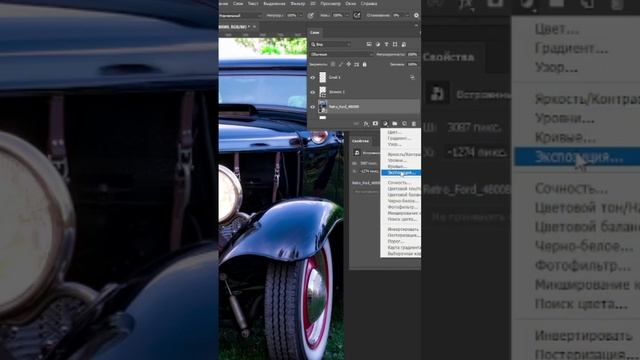Close the open document tab
This screenshot has height=360, width=640.
(254, 27)
